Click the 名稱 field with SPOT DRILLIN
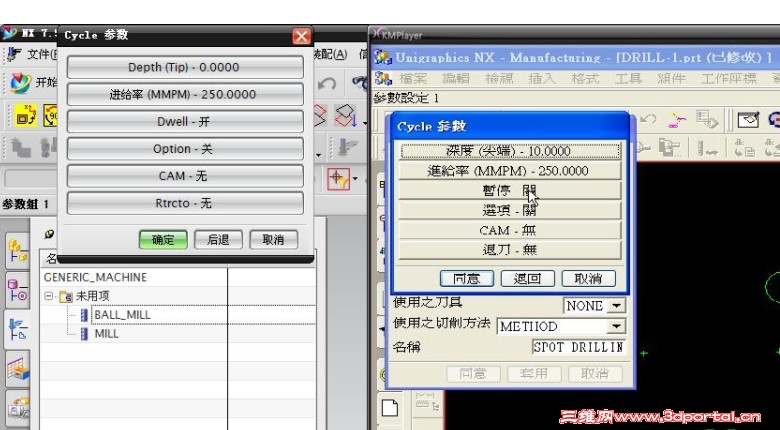Screen dimensions: 780x430 [579, 347]
